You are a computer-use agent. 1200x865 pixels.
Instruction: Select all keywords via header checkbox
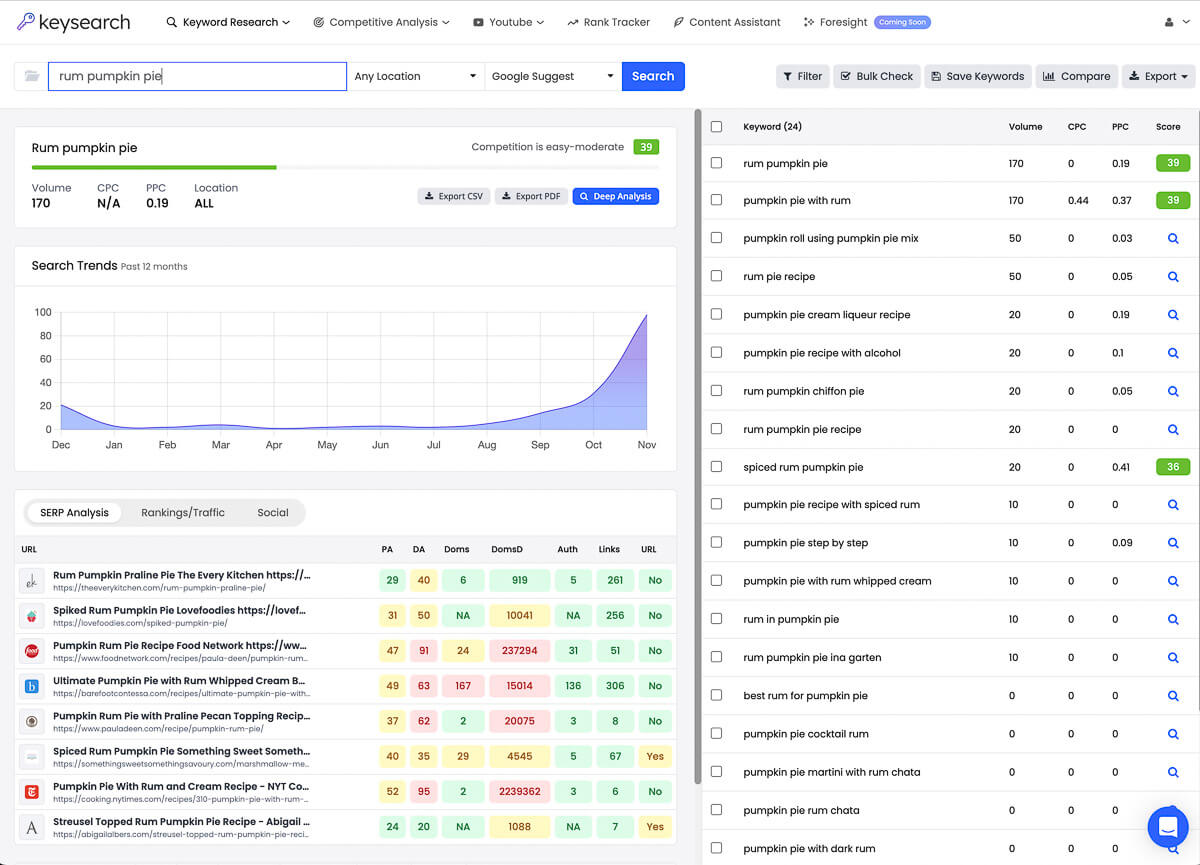717,126
